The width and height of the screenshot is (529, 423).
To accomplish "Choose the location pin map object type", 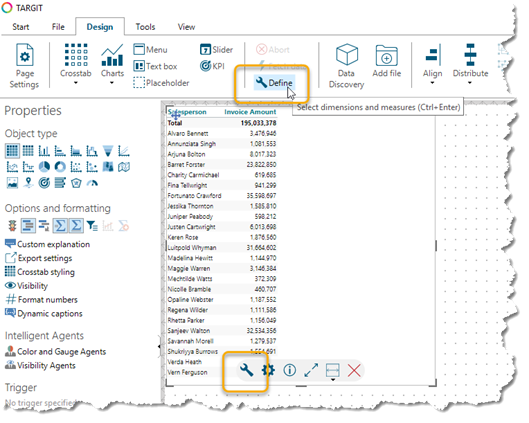I will click(x=28, y=183).
